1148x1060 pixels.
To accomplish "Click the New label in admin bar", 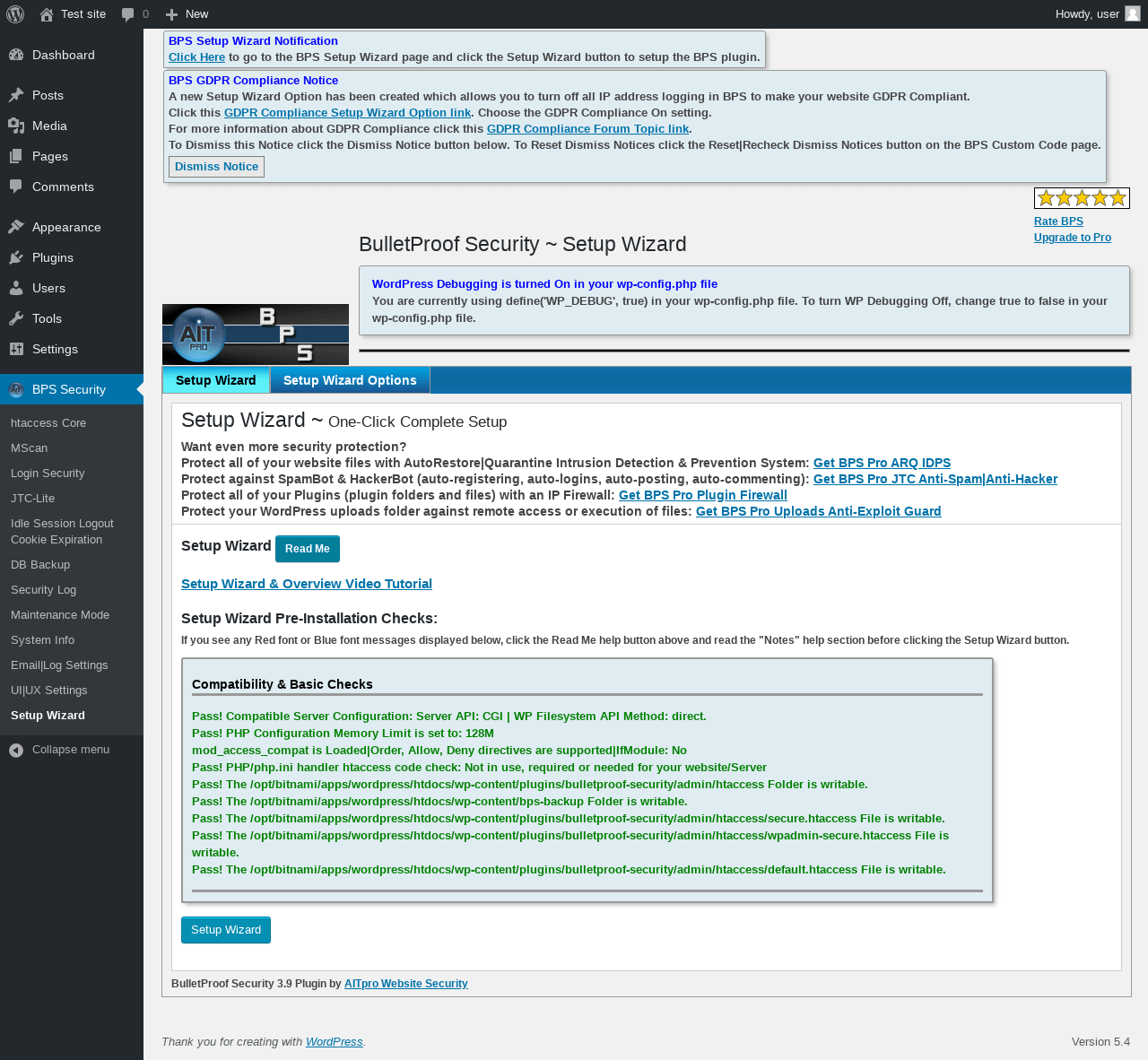I will pos(196,14).
